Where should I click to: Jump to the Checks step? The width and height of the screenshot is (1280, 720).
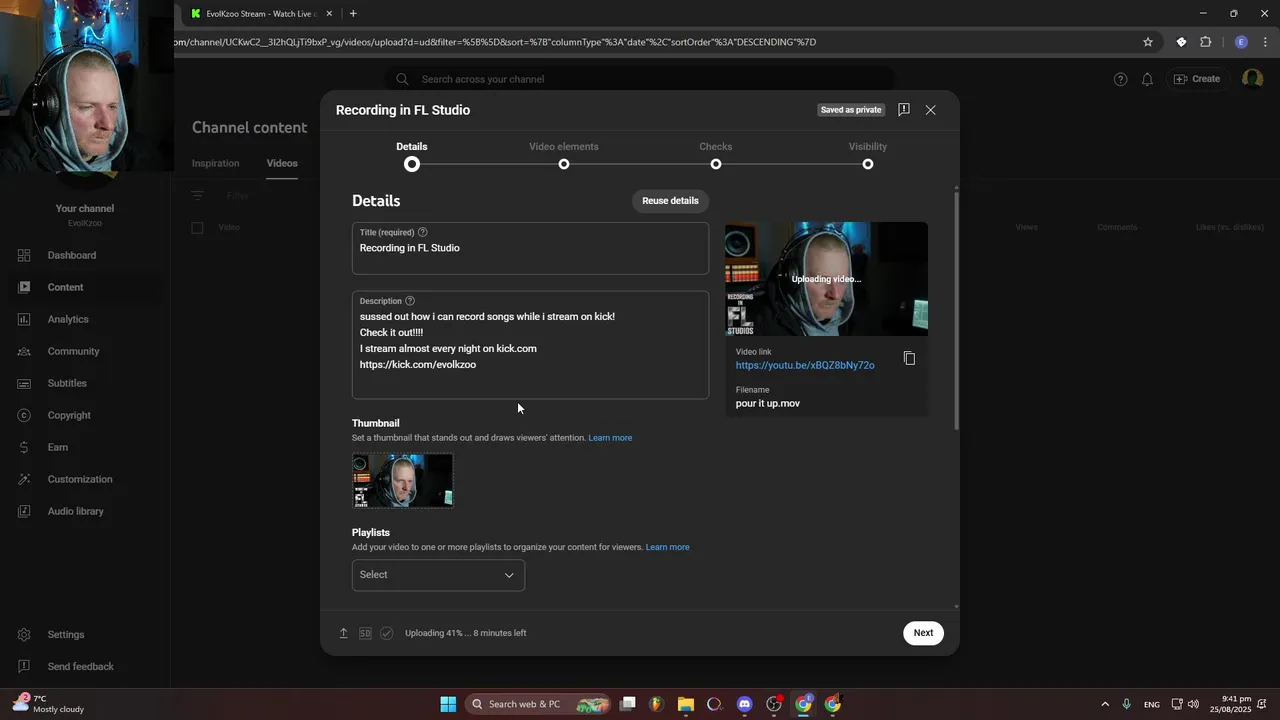(716, 155)
